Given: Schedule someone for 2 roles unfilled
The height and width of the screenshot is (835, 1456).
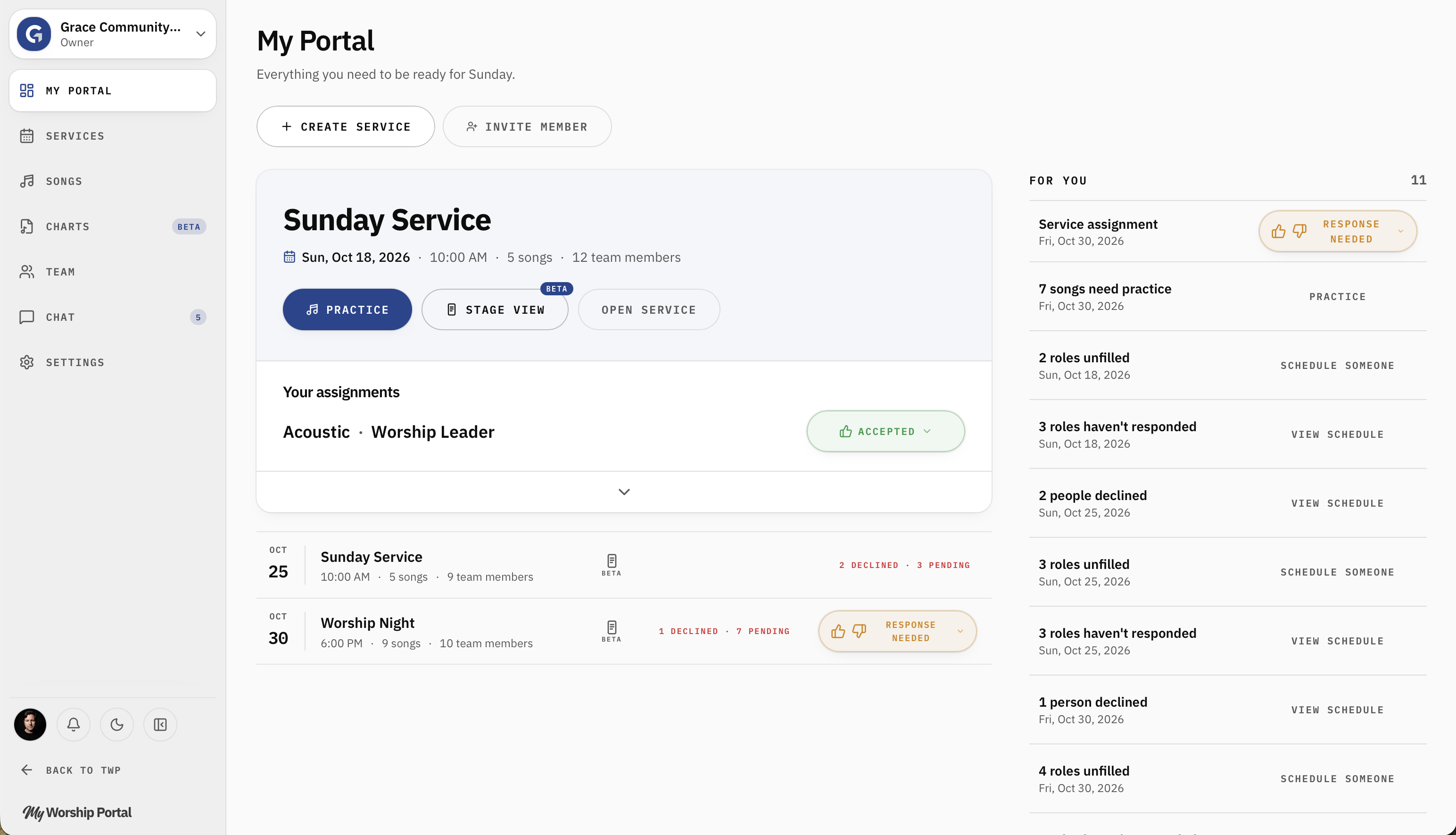Looking at the screenshot, I should 1337,365.
